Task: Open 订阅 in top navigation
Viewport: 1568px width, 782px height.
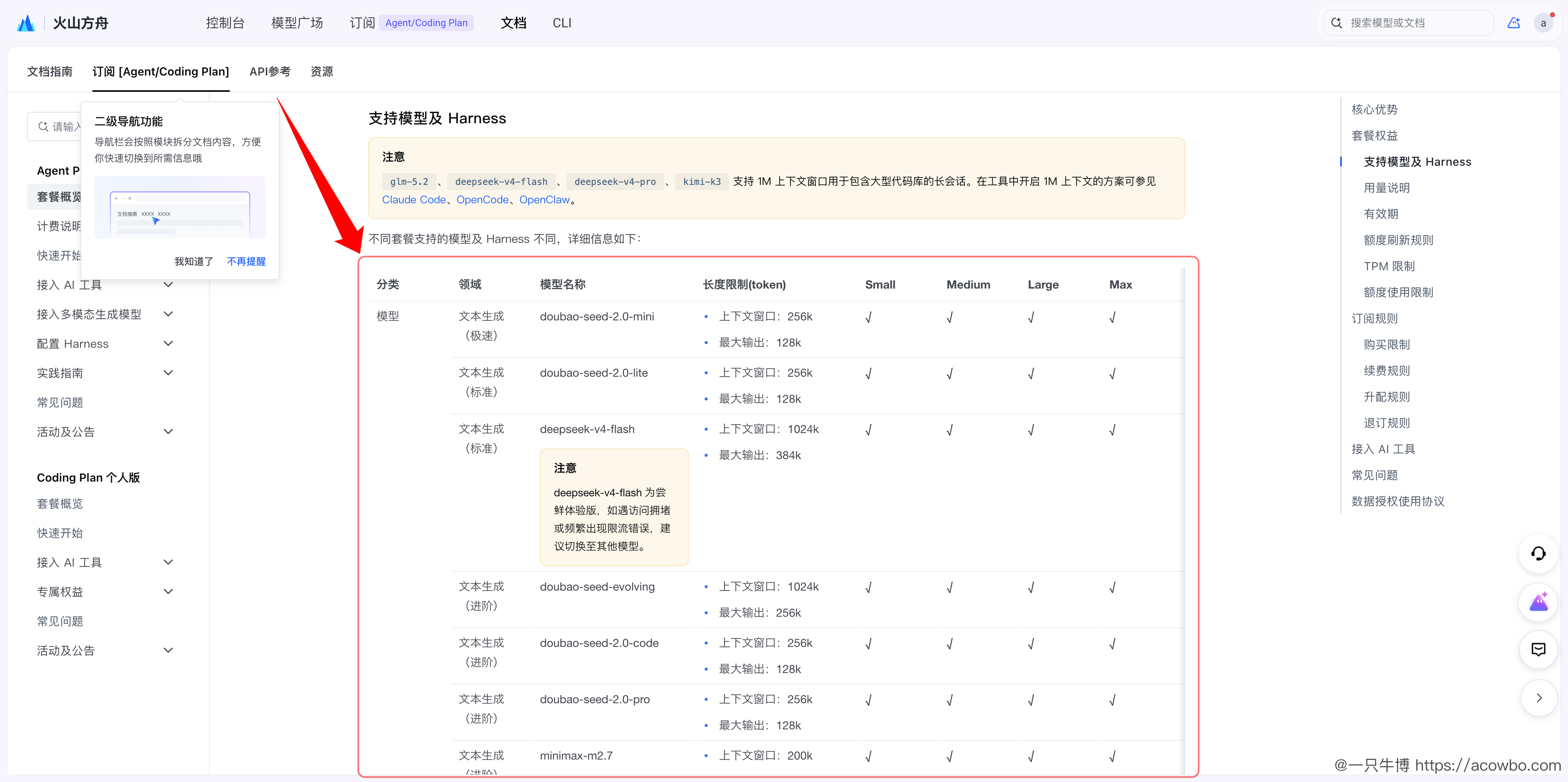Action: tap(362, 23)
